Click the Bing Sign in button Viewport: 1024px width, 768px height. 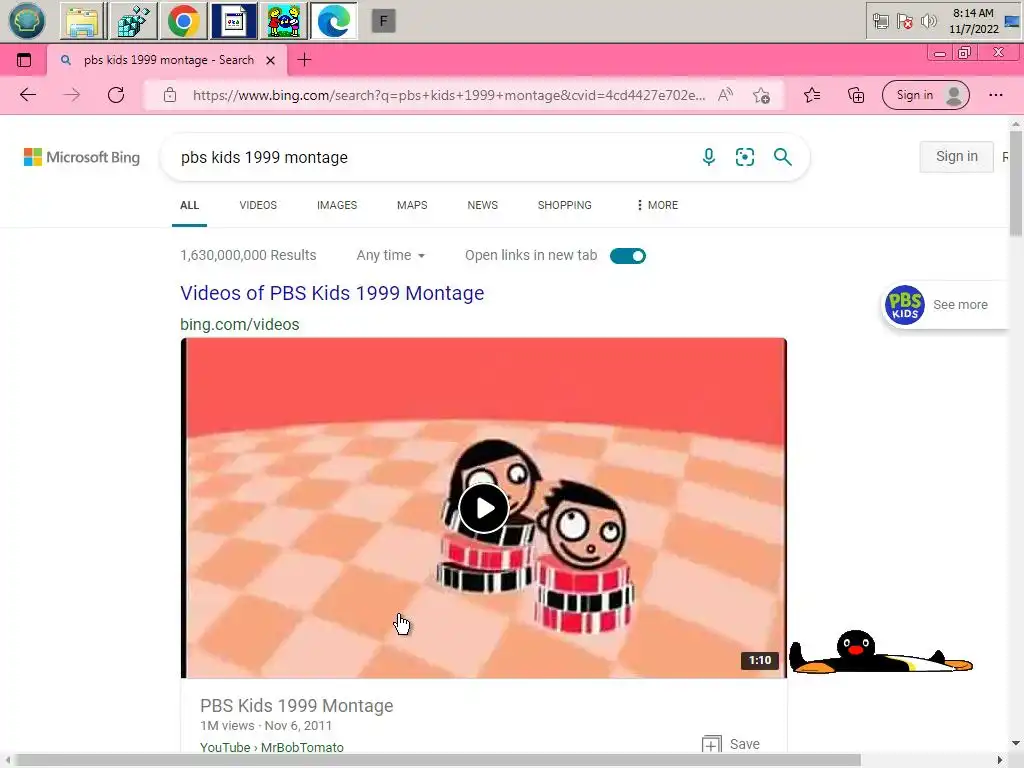coord(956,157)
